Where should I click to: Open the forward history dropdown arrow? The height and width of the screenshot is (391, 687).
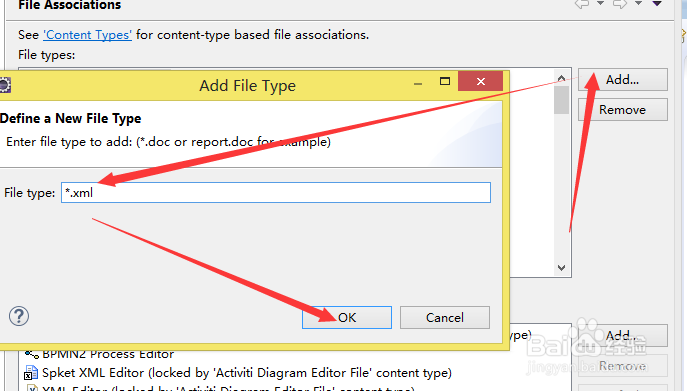[x=638, y=4]
